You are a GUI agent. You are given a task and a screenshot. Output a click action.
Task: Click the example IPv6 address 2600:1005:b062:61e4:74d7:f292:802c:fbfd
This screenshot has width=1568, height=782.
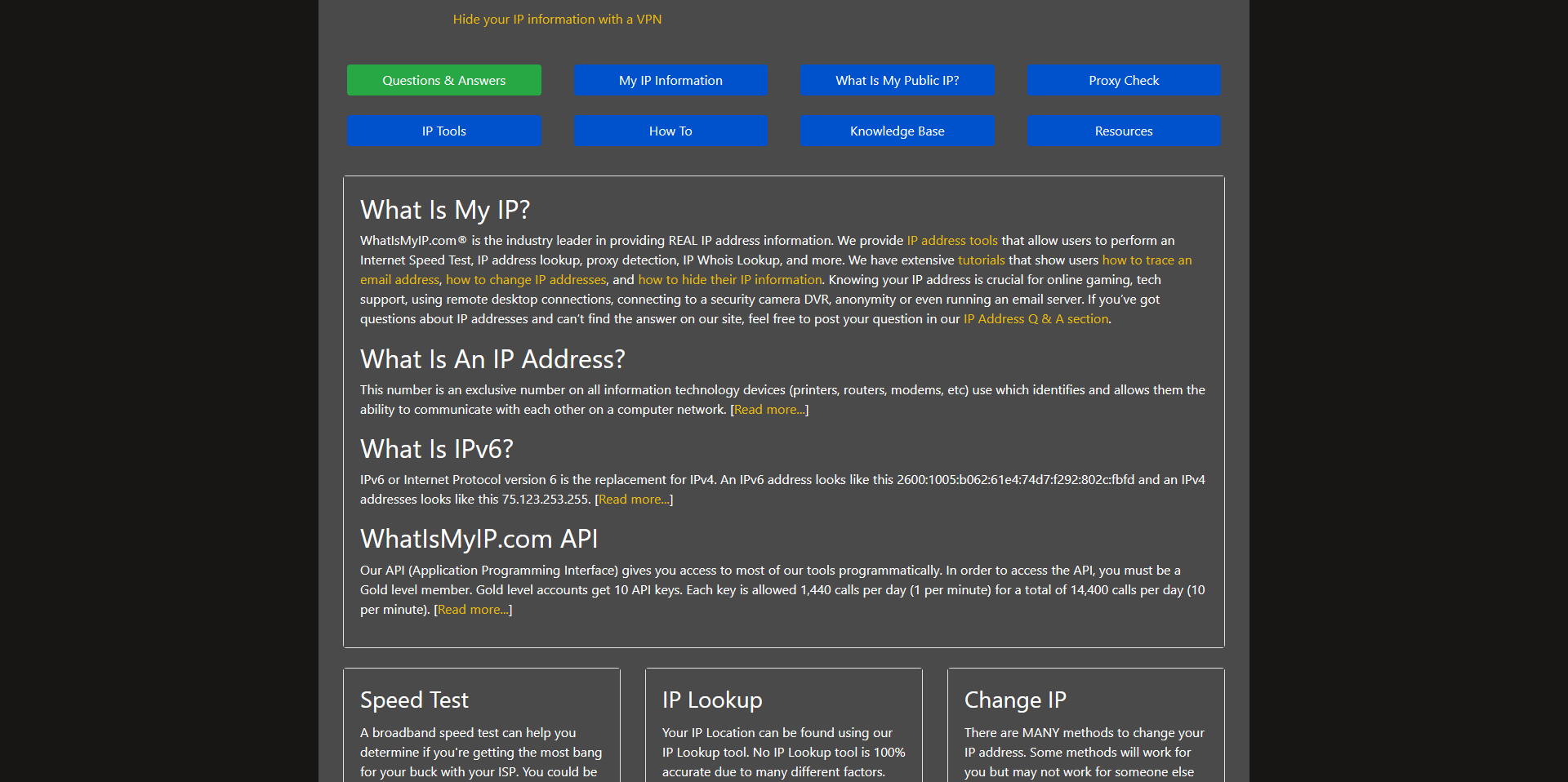(1016, 479)
